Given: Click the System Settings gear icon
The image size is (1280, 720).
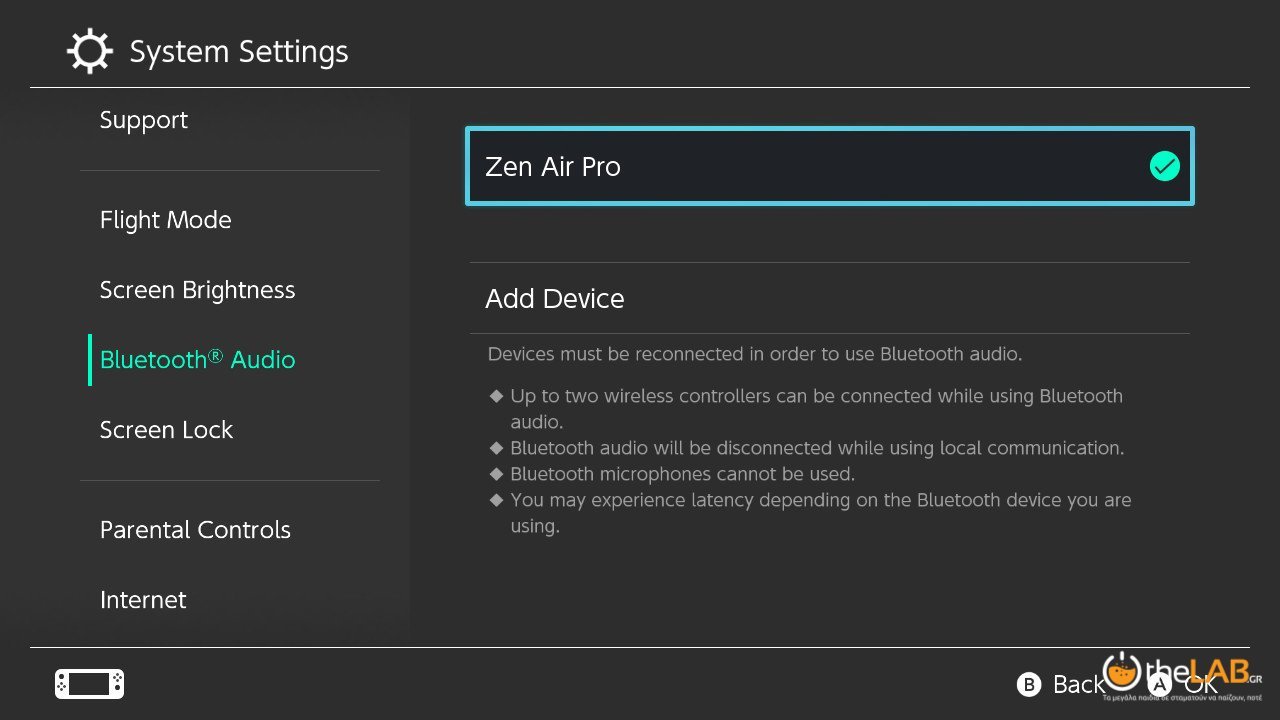Looking at the screenshot, I should 89,51.
